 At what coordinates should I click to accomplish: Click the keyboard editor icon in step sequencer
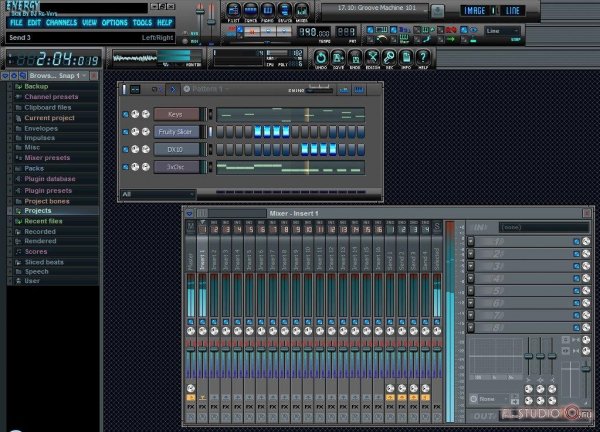pyautogui.click(x=359, y=90)
